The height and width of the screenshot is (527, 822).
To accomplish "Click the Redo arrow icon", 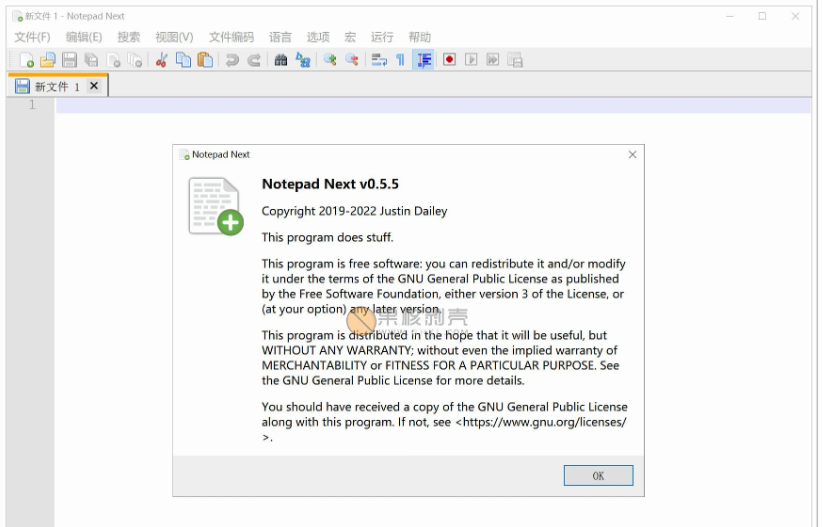I will pos(254,60).
